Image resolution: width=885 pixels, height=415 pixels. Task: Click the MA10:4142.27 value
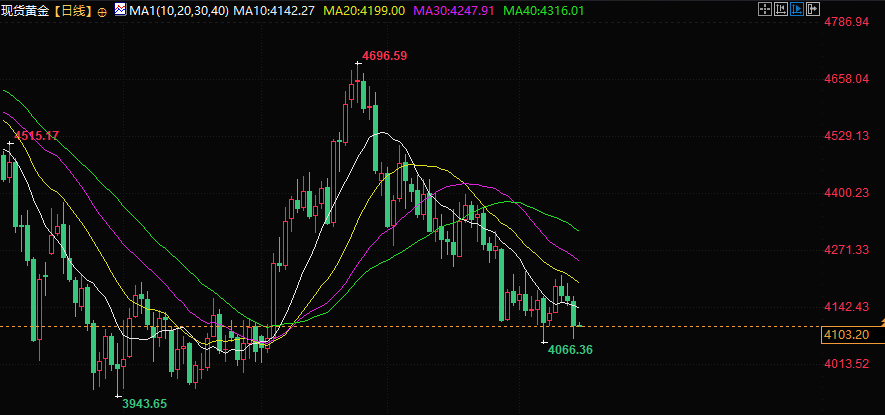click(x=274, y=11)
